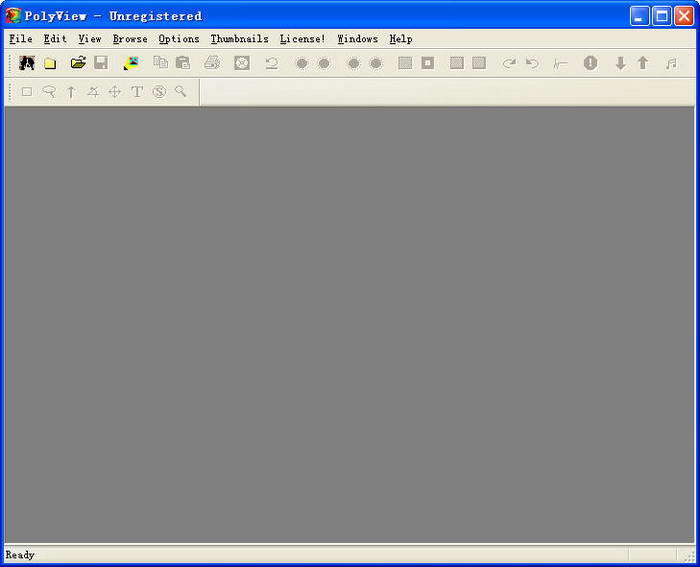Open the Browse menu
This screenshot has width=700, height=567.
[130, 39]
